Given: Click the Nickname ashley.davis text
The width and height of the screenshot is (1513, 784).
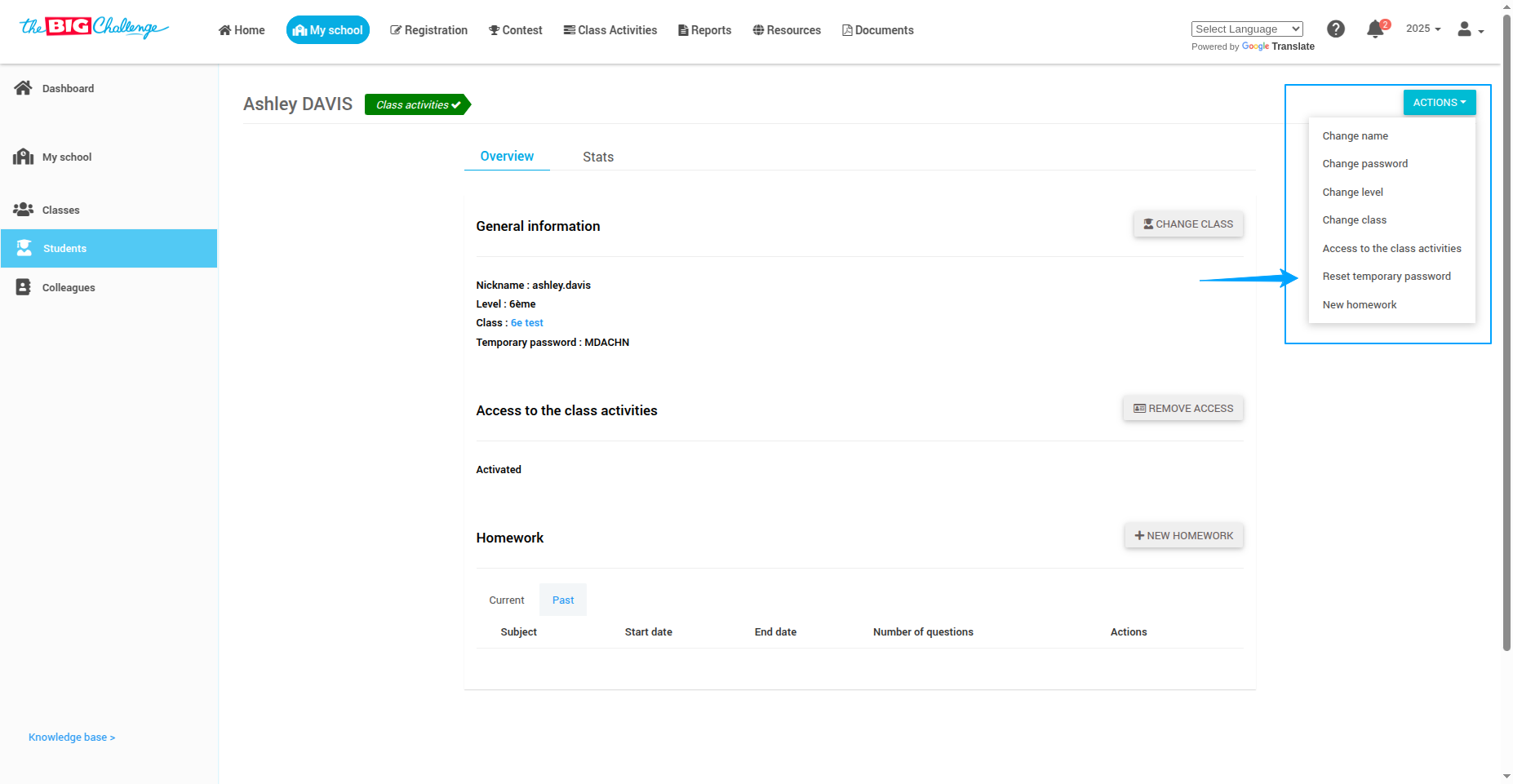Looking at the screenshot, I should point(533,286).
